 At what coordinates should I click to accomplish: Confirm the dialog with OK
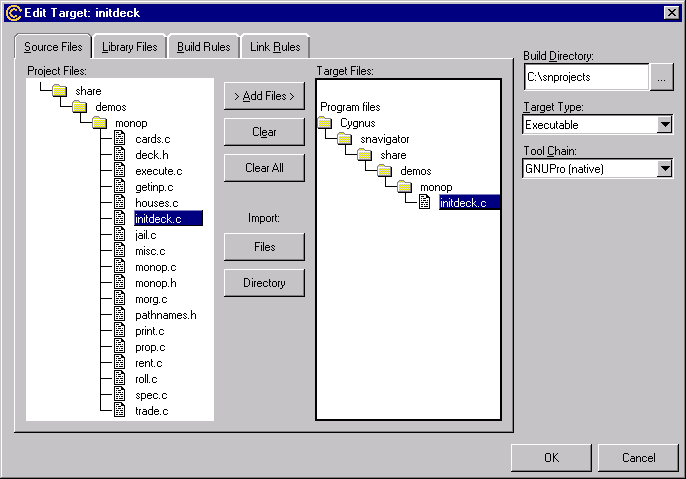551,458
